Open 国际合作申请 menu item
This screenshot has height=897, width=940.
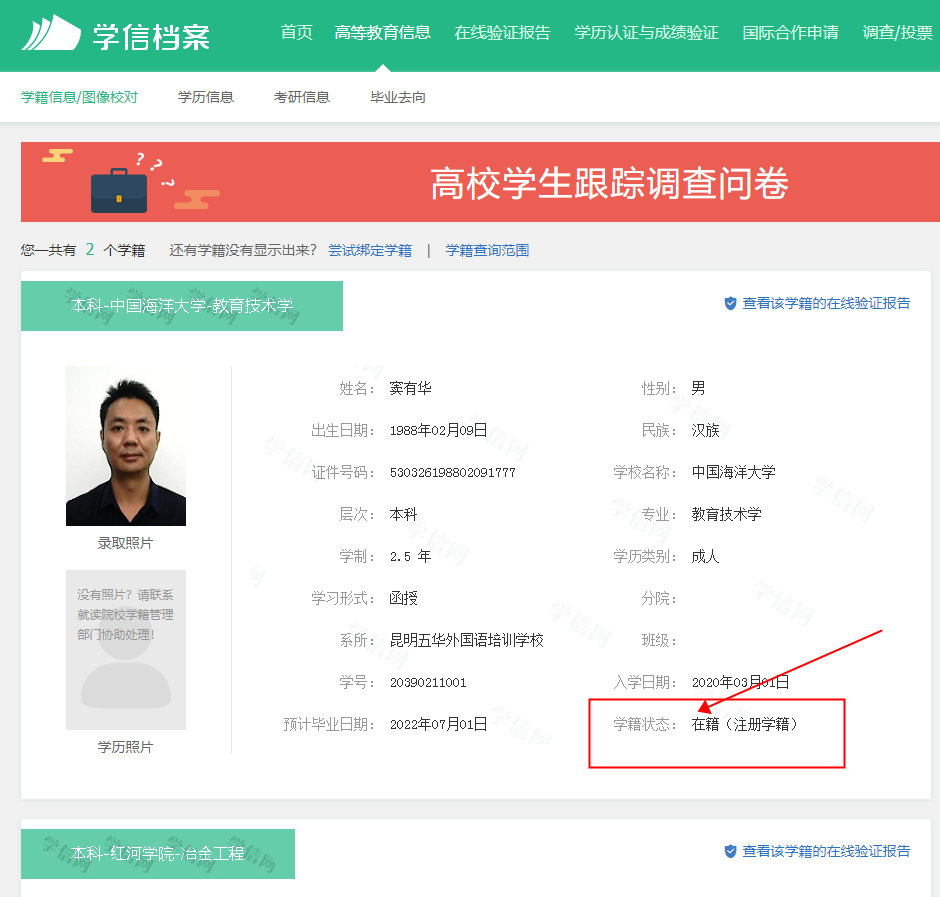tap(790, 32)
